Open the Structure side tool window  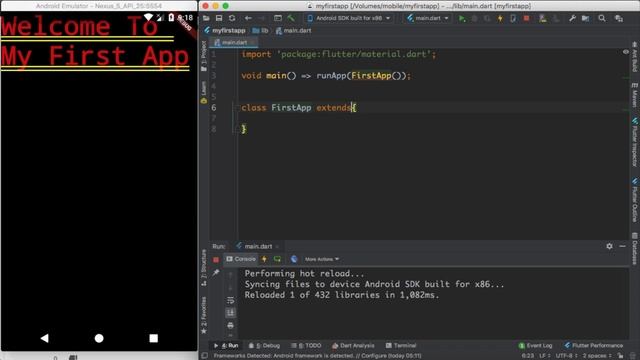point(204,267)
